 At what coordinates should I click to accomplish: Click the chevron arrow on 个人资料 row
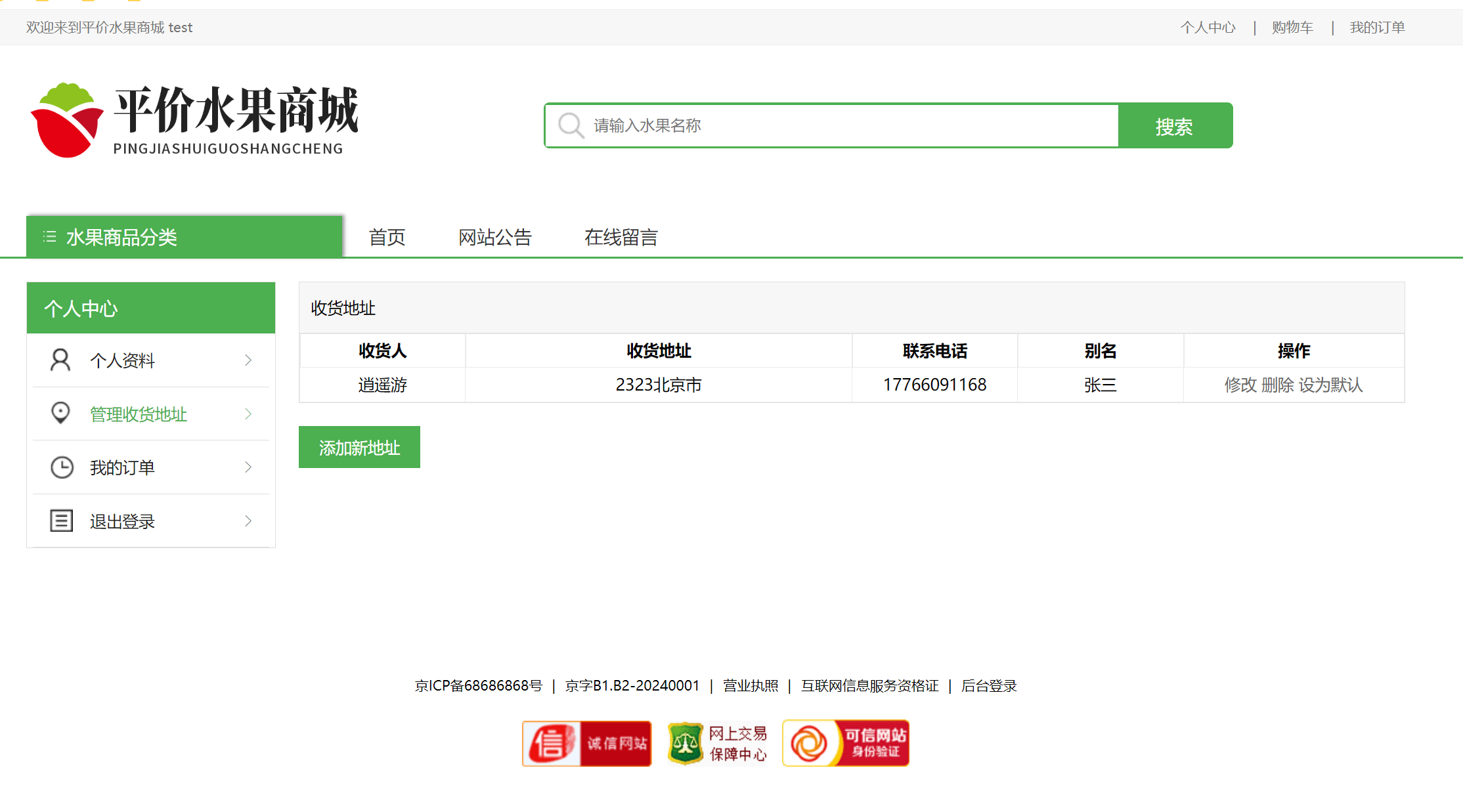(248, 360)
